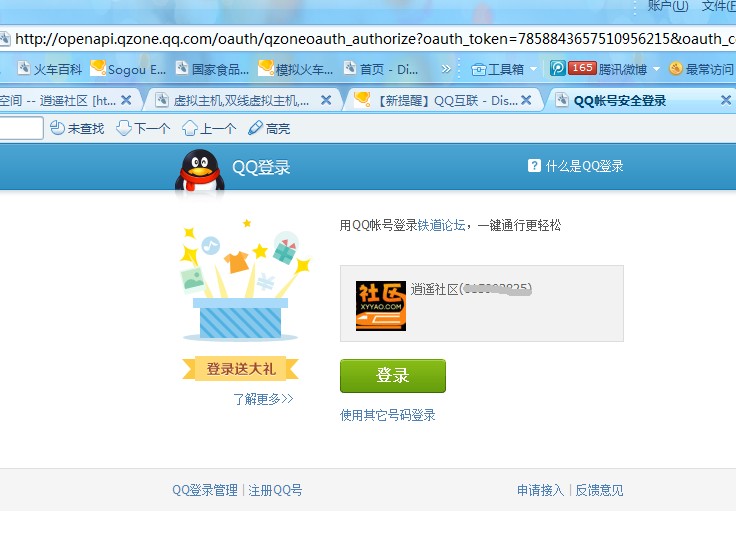
Task: Click the 登录送大礼 banner
Action: point(240,368)
